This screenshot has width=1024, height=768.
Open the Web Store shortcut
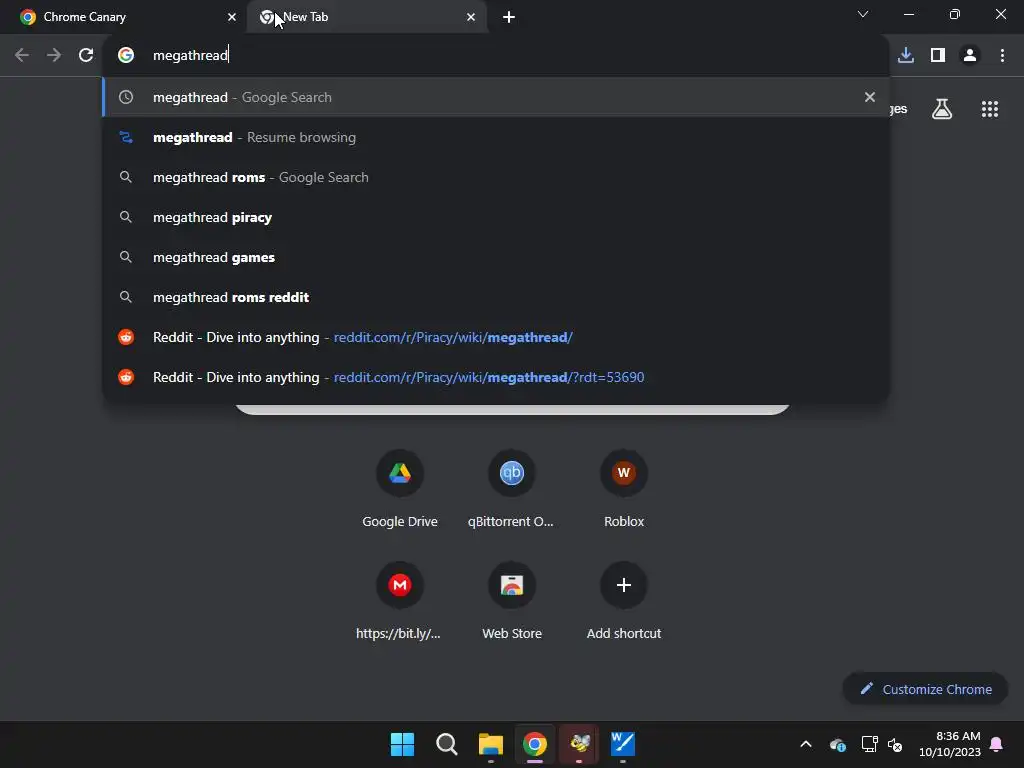point(511,601)
